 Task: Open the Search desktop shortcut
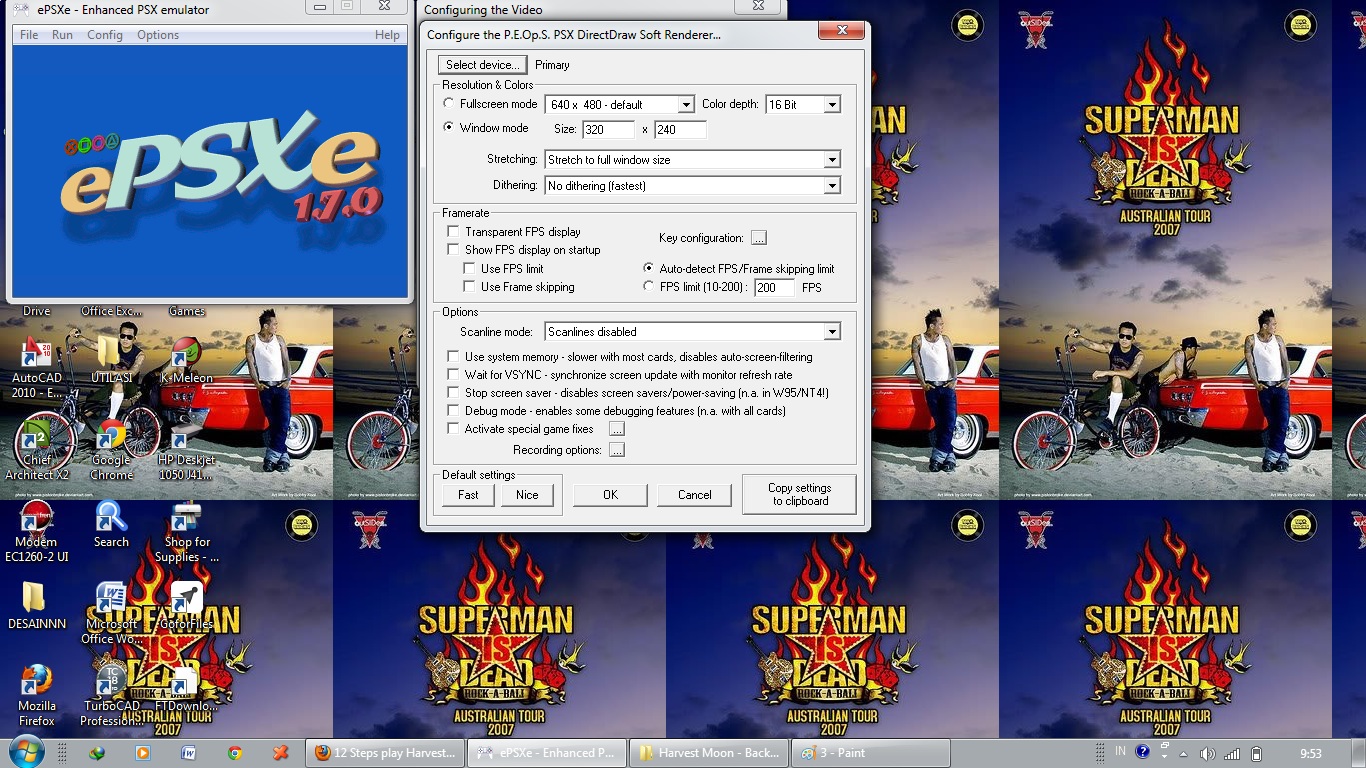111,525
